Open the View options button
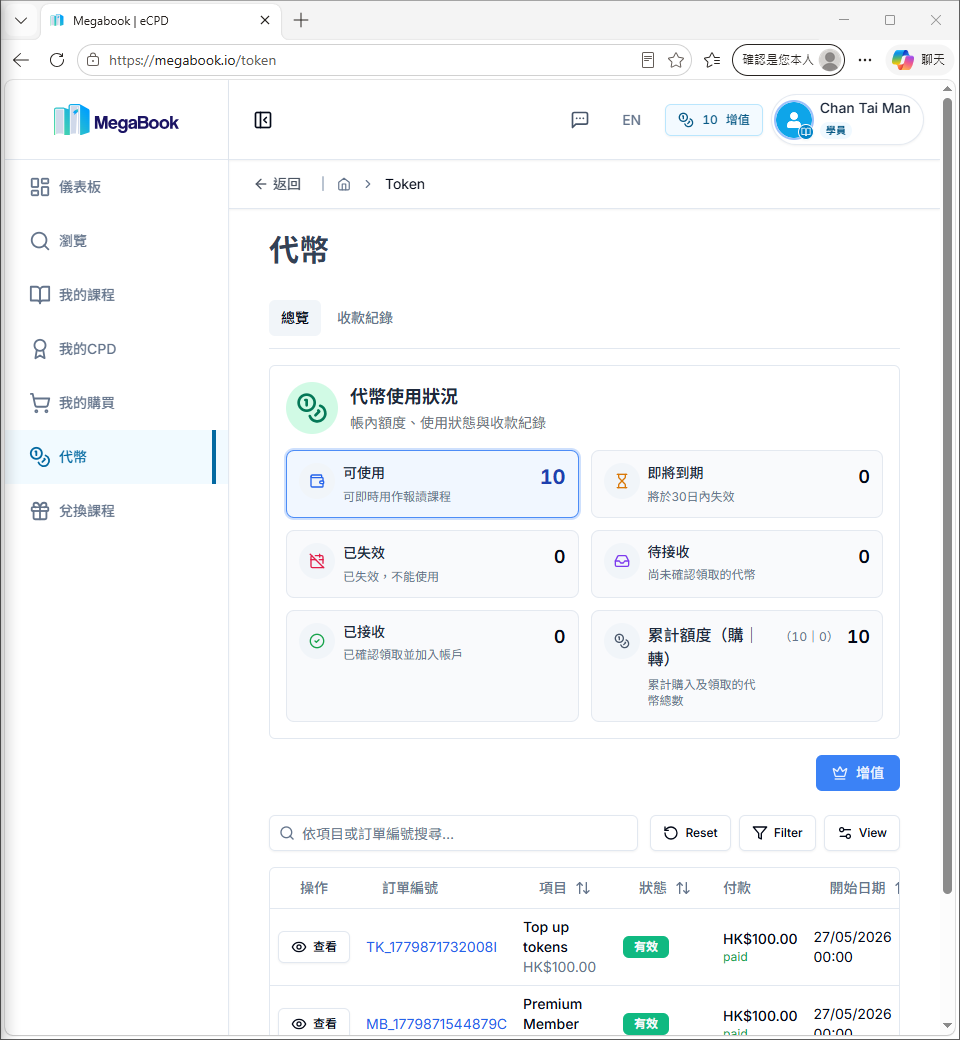The width and height of the screenshot is (960, 1040). pos(862,833)
